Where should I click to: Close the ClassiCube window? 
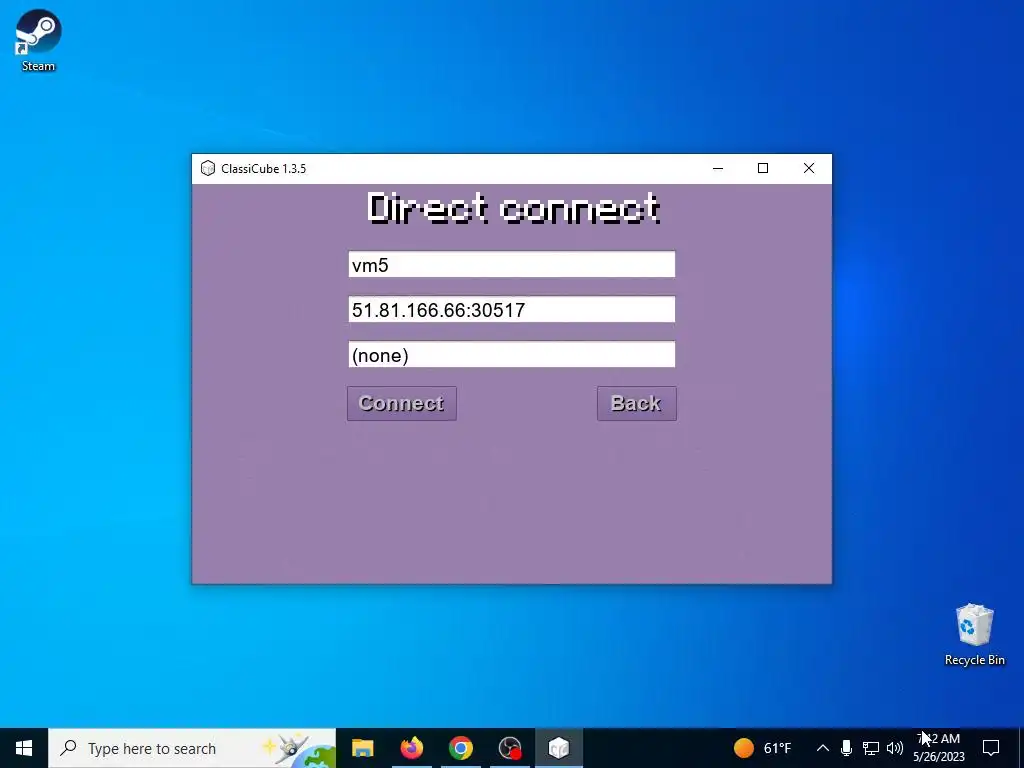[x=808, y=168]
